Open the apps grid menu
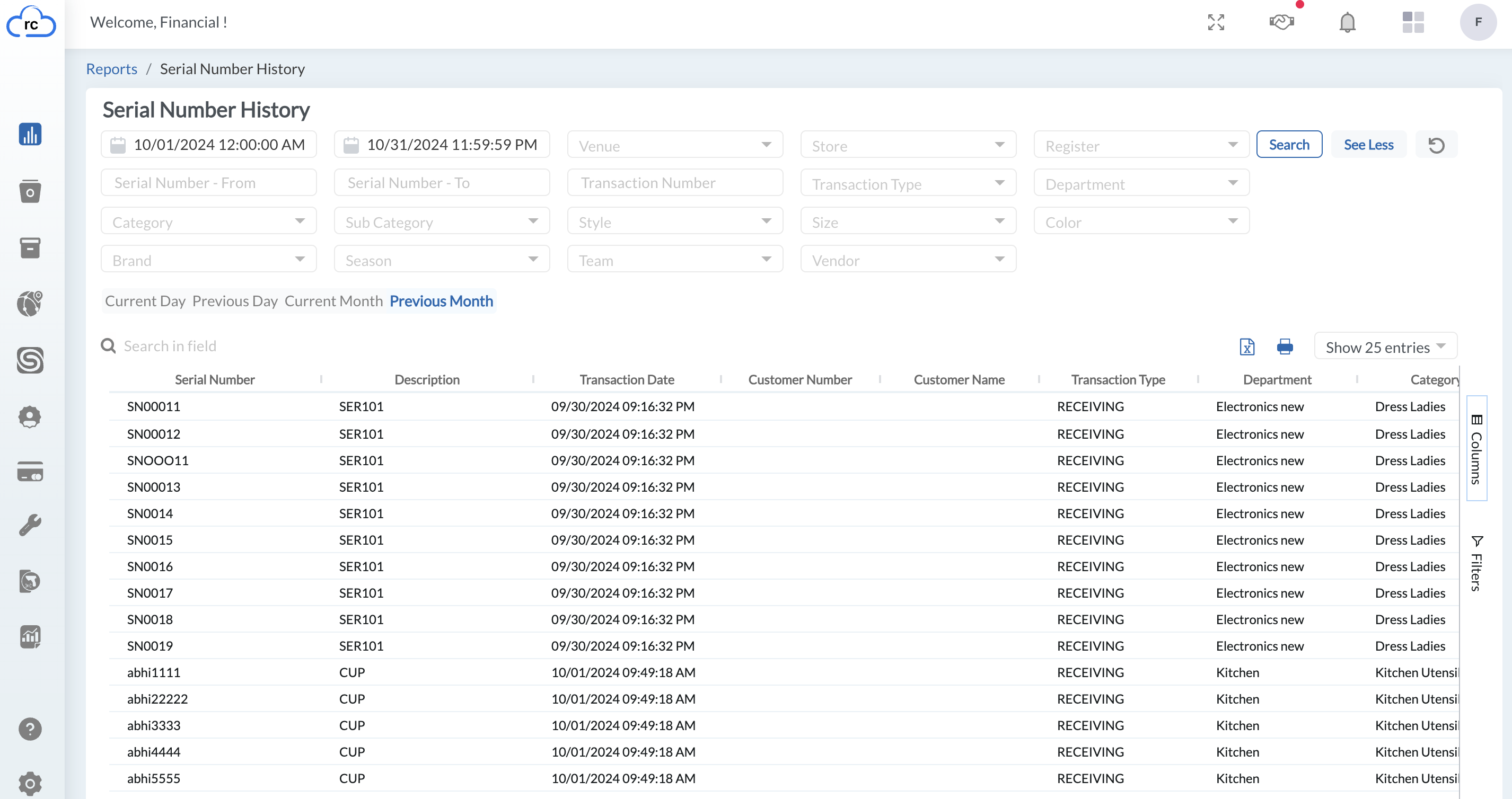 1413,22
